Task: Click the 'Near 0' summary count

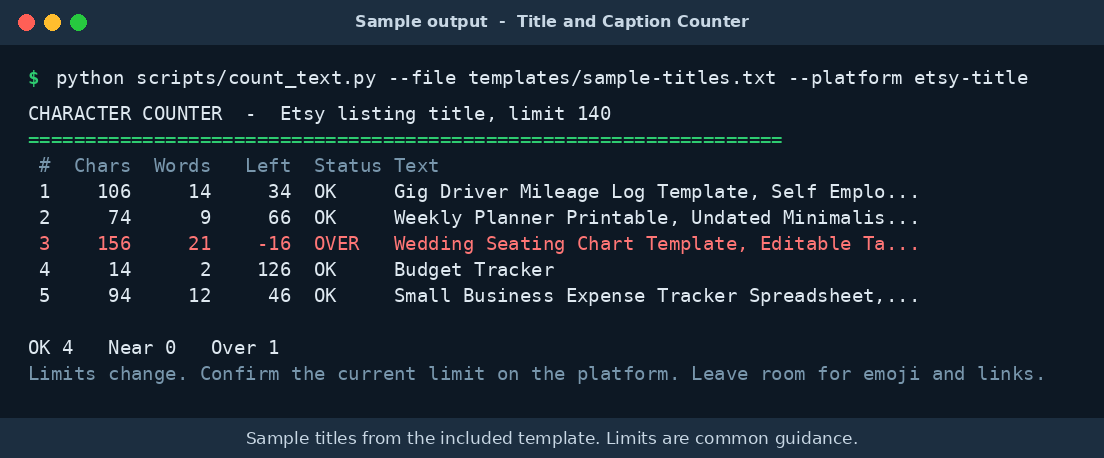Action: [142, 348]
